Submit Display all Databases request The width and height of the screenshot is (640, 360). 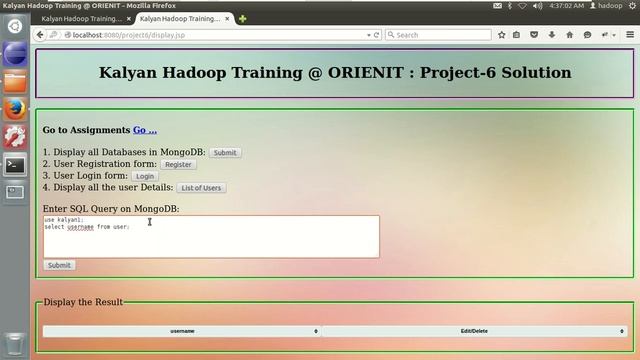225,153
